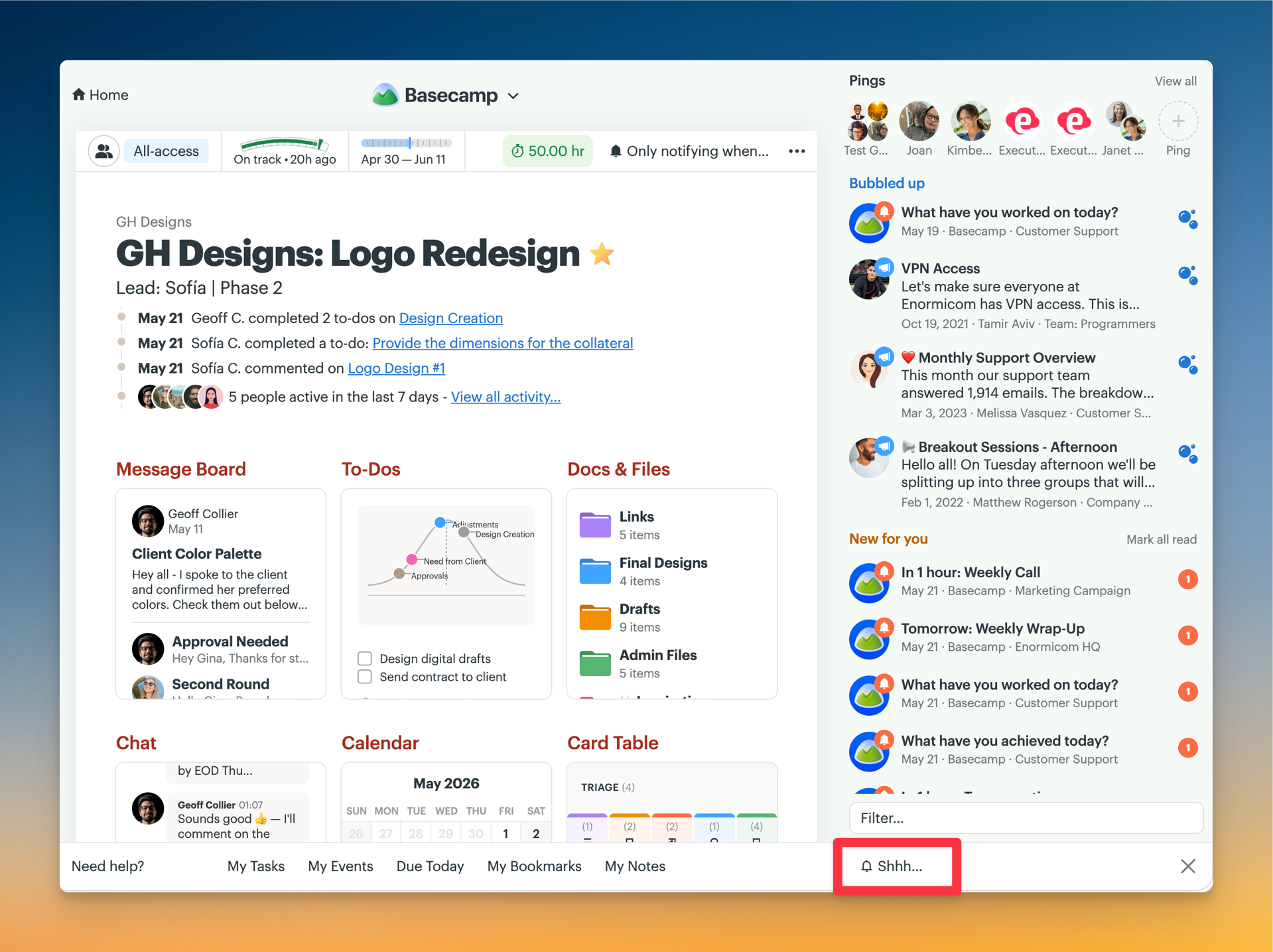
Task: Open the Calendar section heading
Action: [380, 743]
